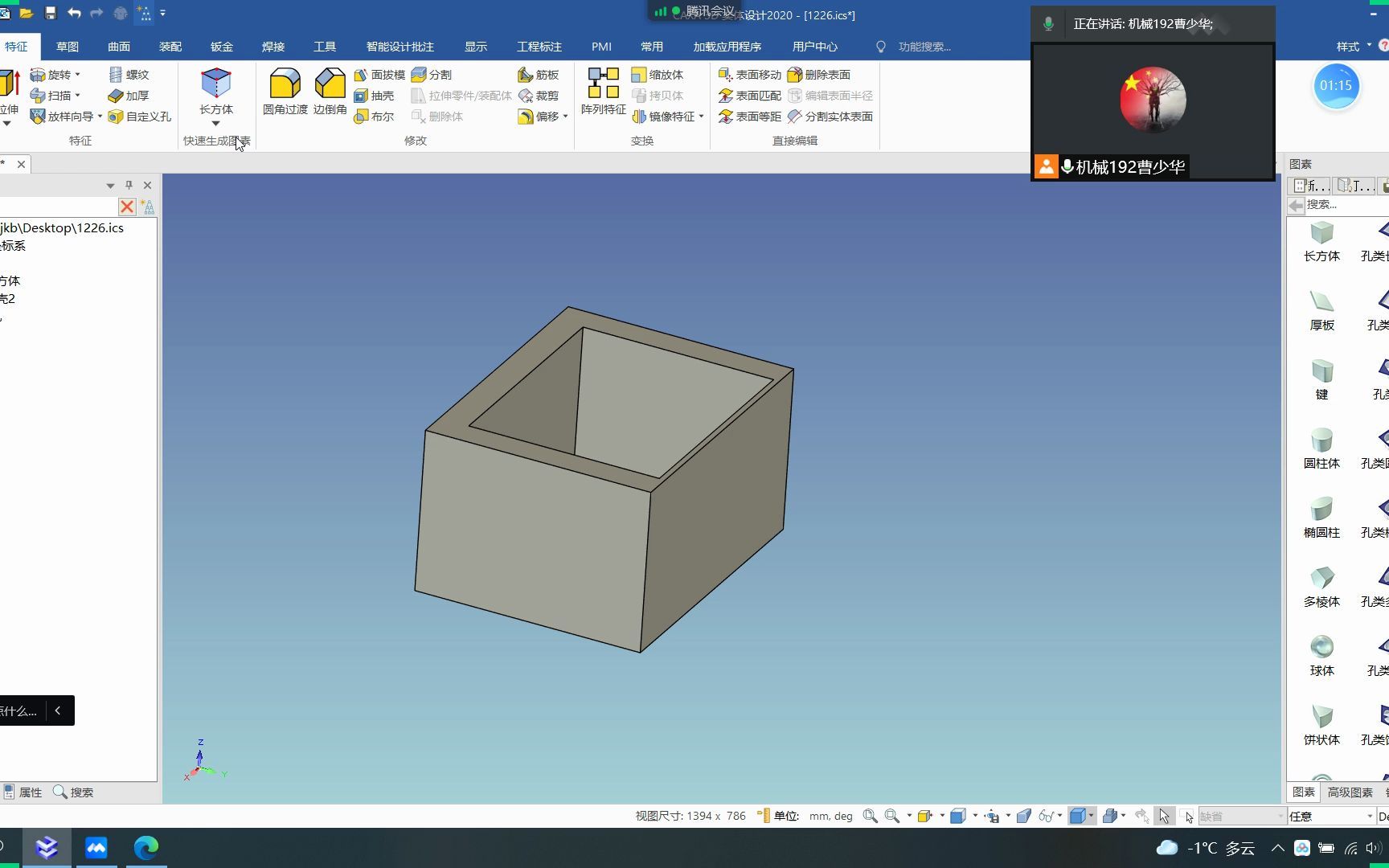Expand the 放样向导 dropdown arrow
The width and height of the screenshot is (1389, 868).
100,117
